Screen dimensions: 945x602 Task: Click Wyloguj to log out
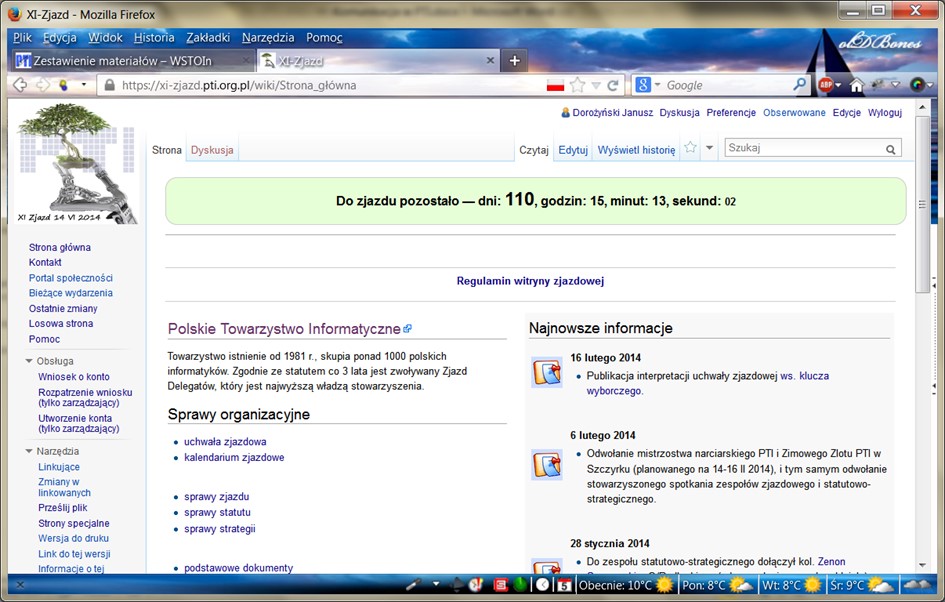click(x=885, y=113)
